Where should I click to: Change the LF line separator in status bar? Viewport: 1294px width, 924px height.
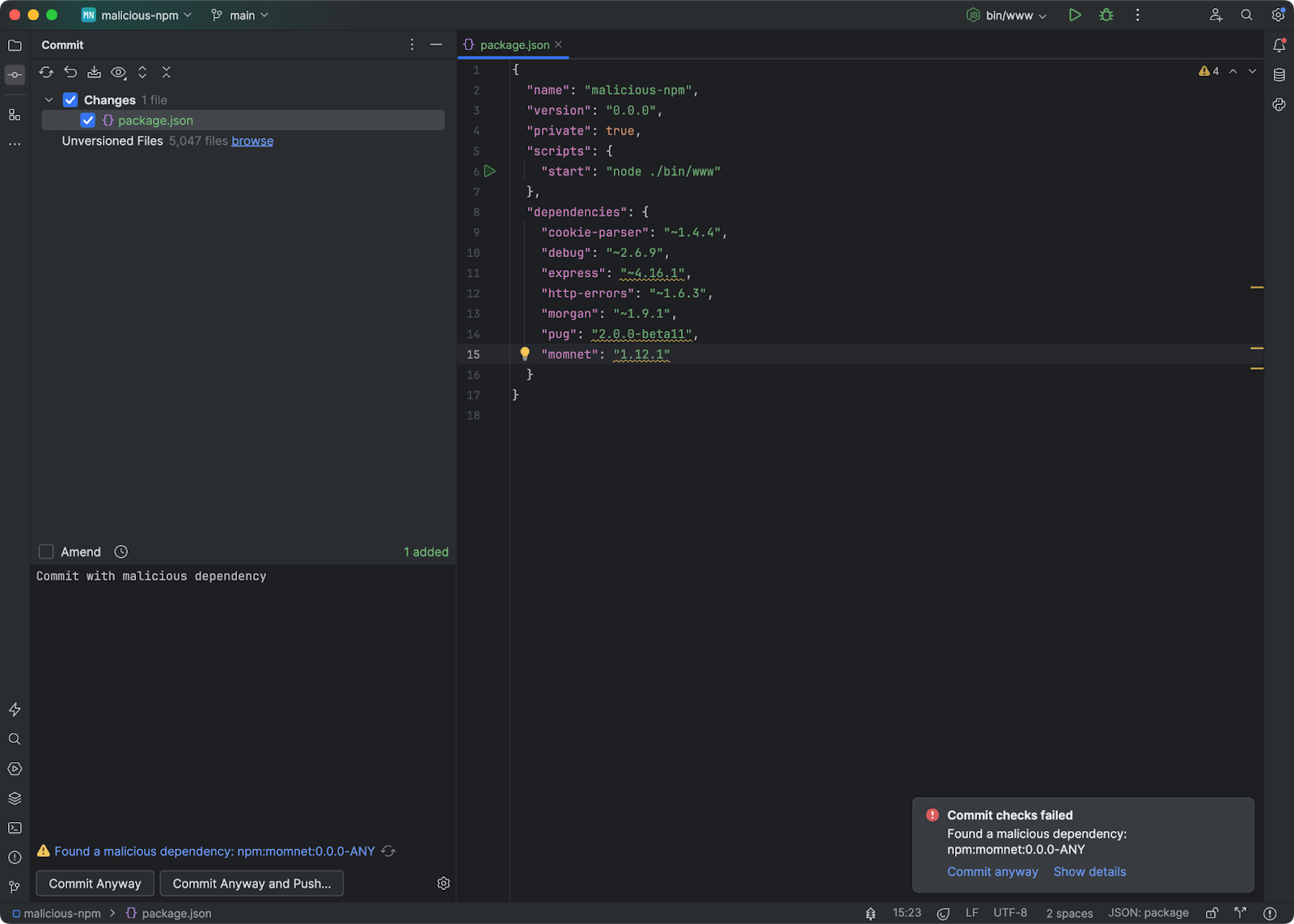972,913
